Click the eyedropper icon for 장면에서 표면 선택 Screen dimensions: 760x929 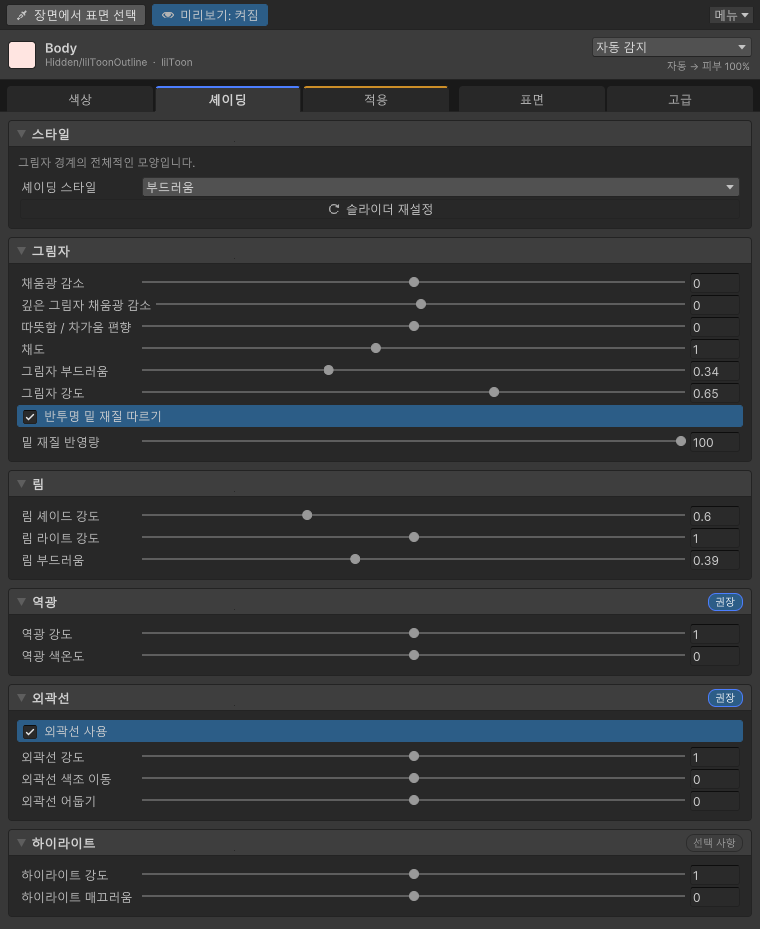click(x=21, y=15)
